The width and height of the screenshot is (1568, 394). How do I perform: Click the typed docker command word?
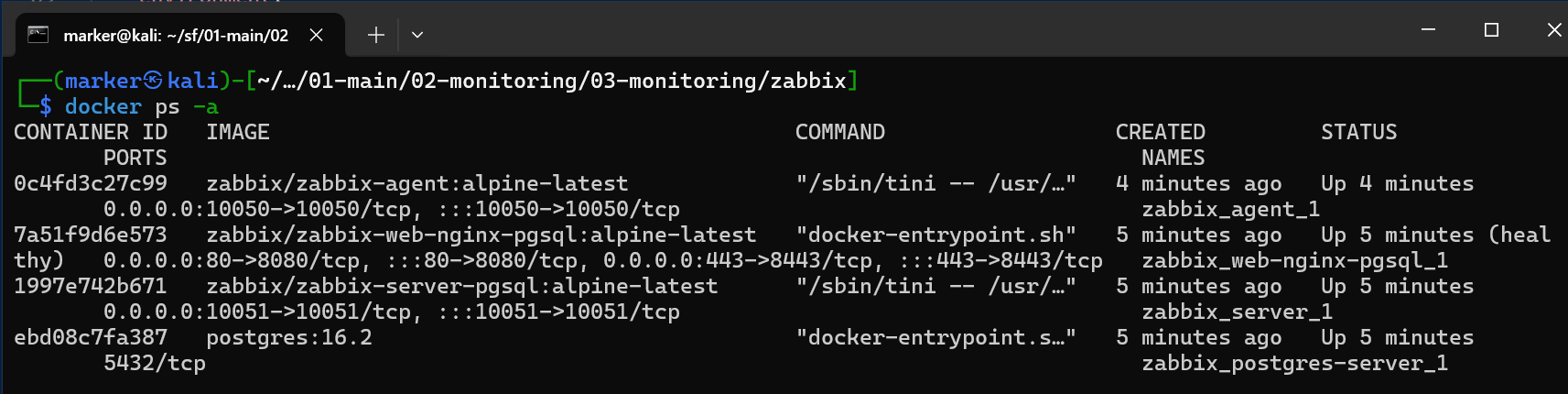point(103,106)
